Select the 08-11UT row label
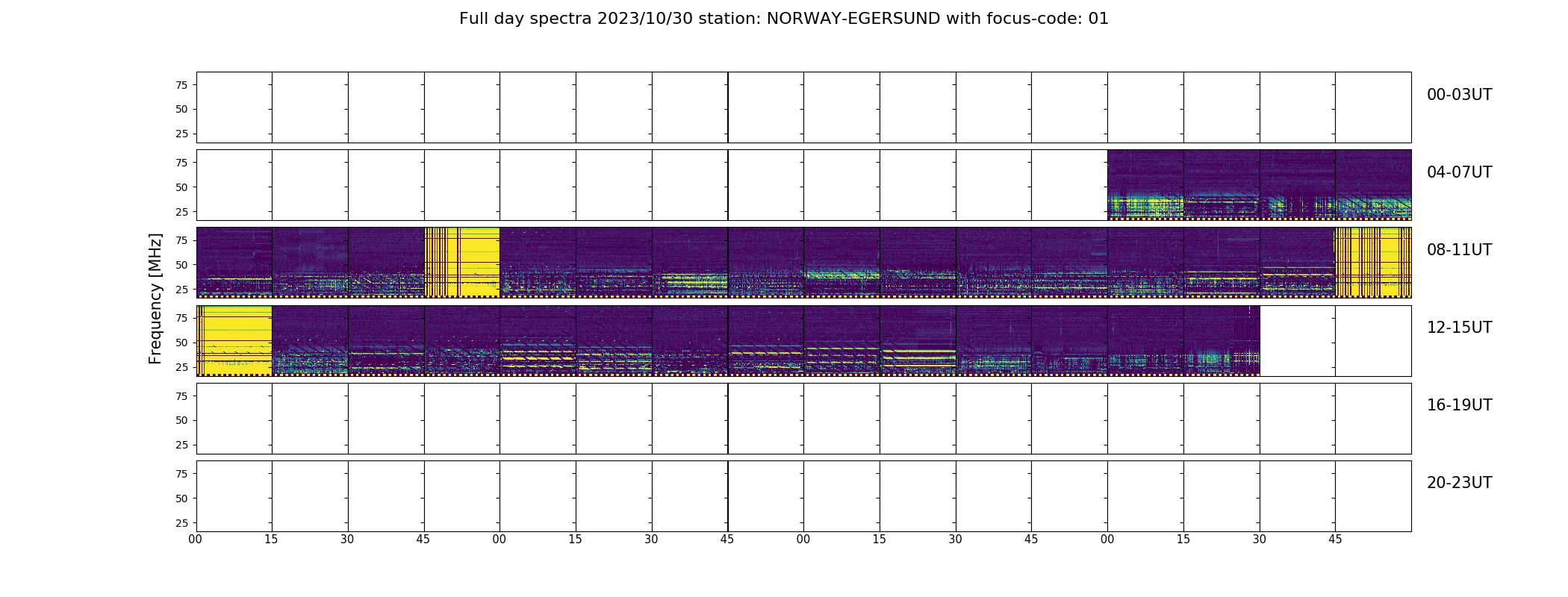 1459,250
